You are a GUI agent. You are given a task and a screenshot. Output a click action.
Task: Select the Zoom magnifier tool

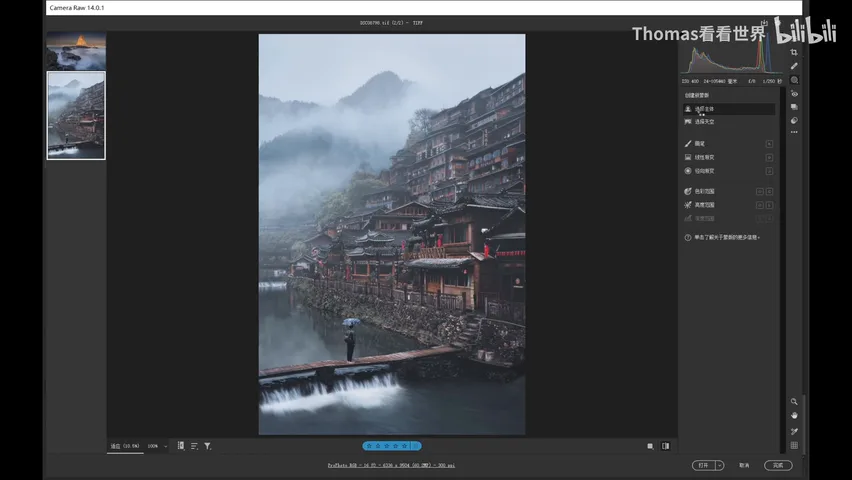[794, 401]
